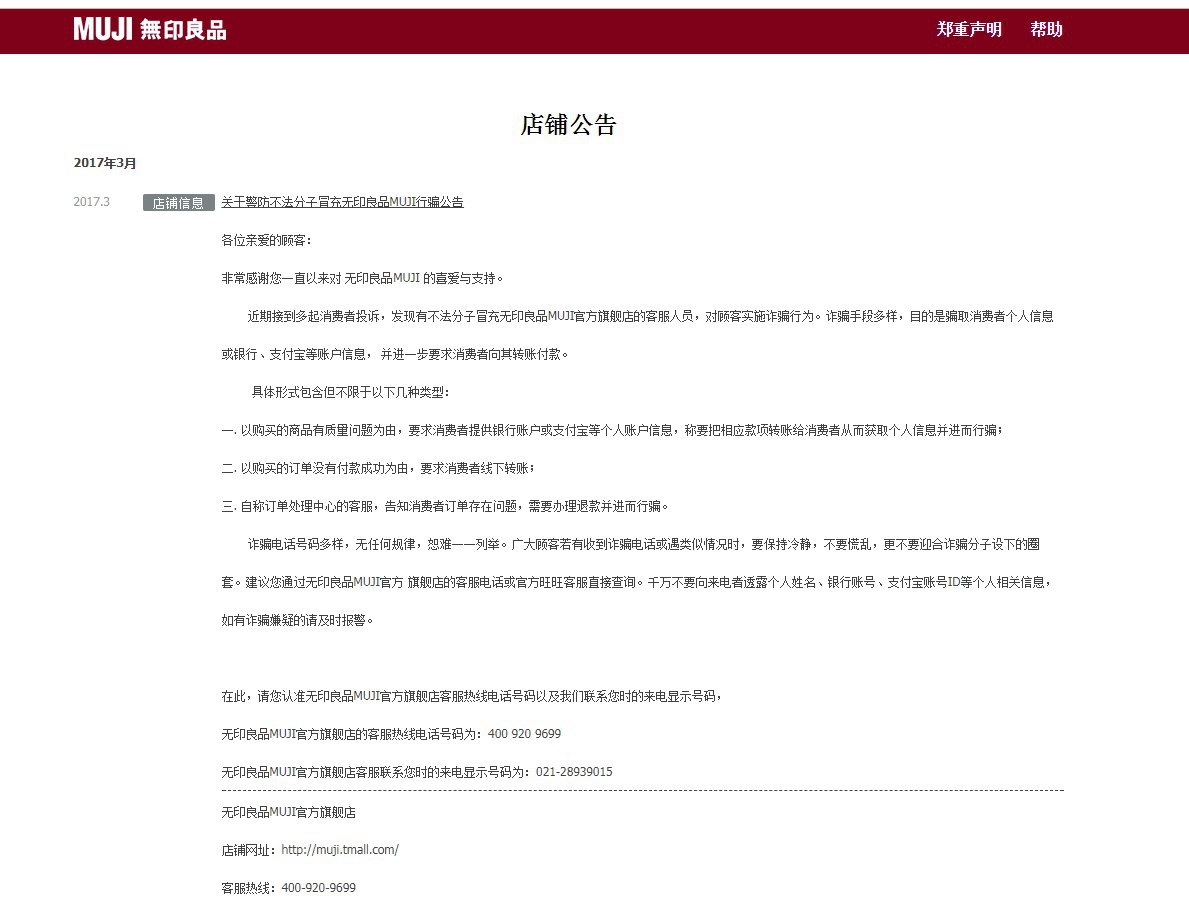This screenshot has height=906, width=1189.
Task: Click the line starting 三. 自称订单处理中心的客服
Action: tap(445, 506)
